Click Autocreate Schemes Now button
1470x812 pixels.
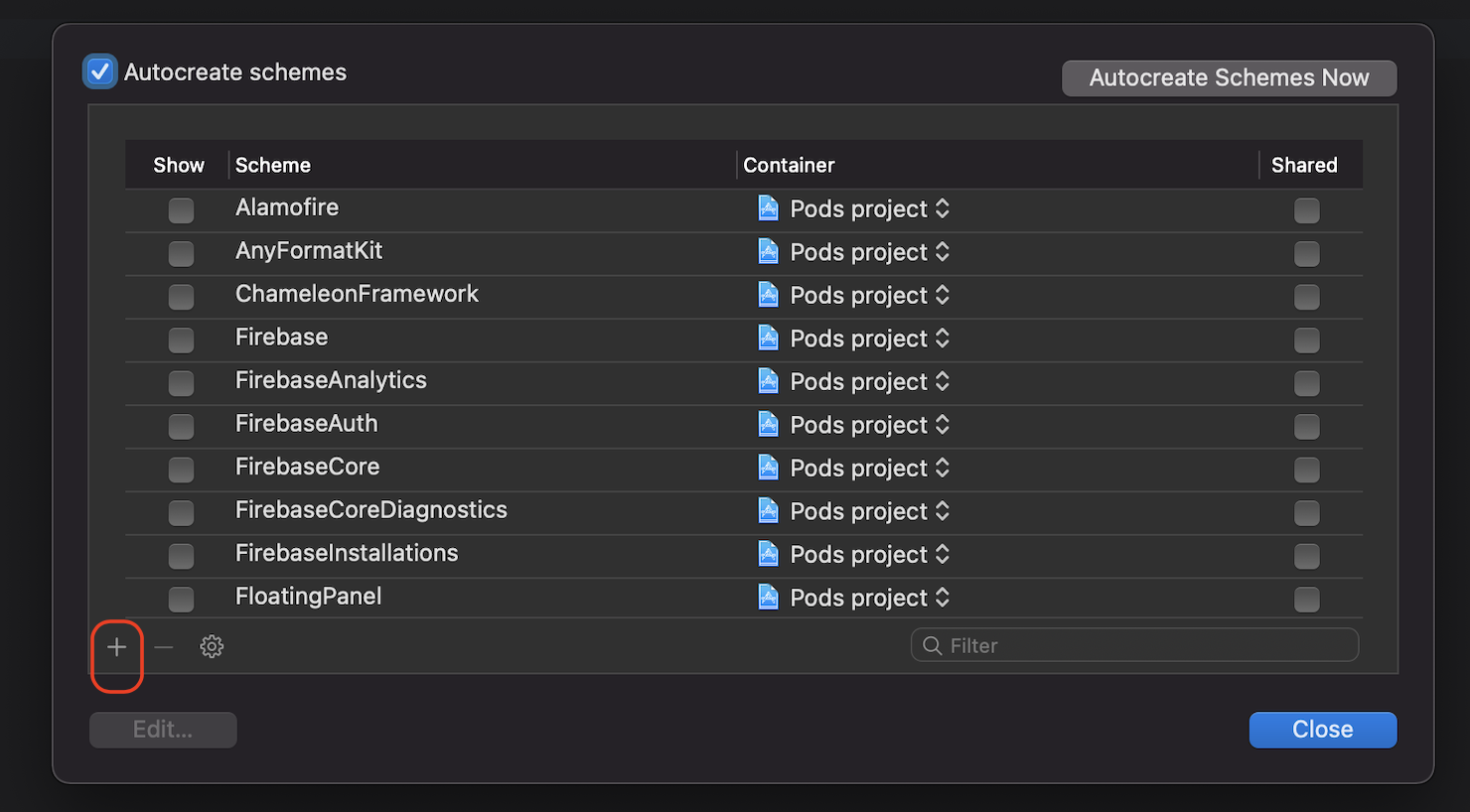tap(1230, 77)
